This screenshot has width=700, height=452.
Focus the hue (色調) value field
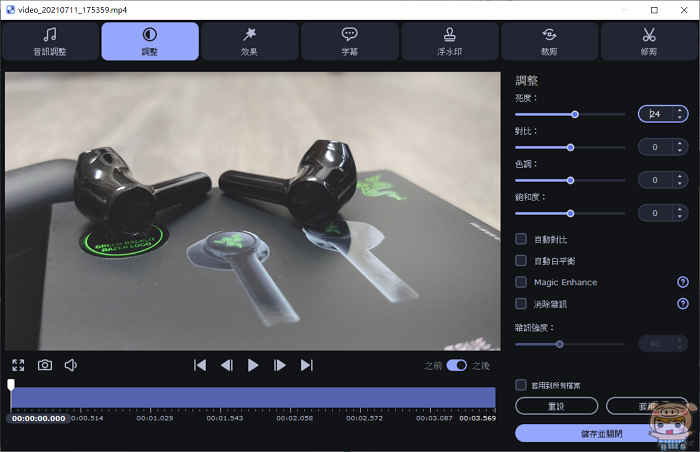655,180
